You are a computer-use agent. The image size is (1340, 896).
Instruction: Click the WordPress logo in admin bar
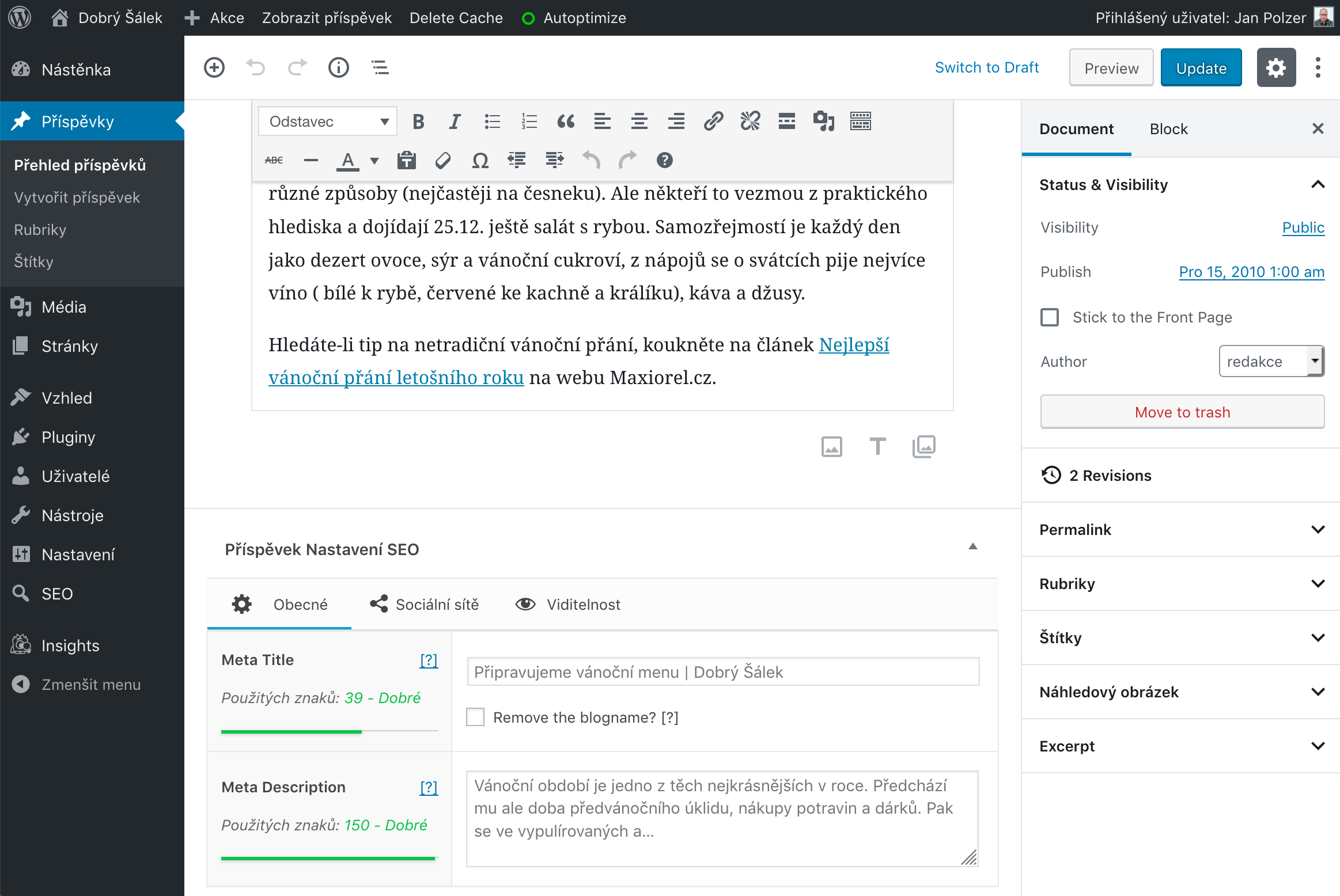20,18
